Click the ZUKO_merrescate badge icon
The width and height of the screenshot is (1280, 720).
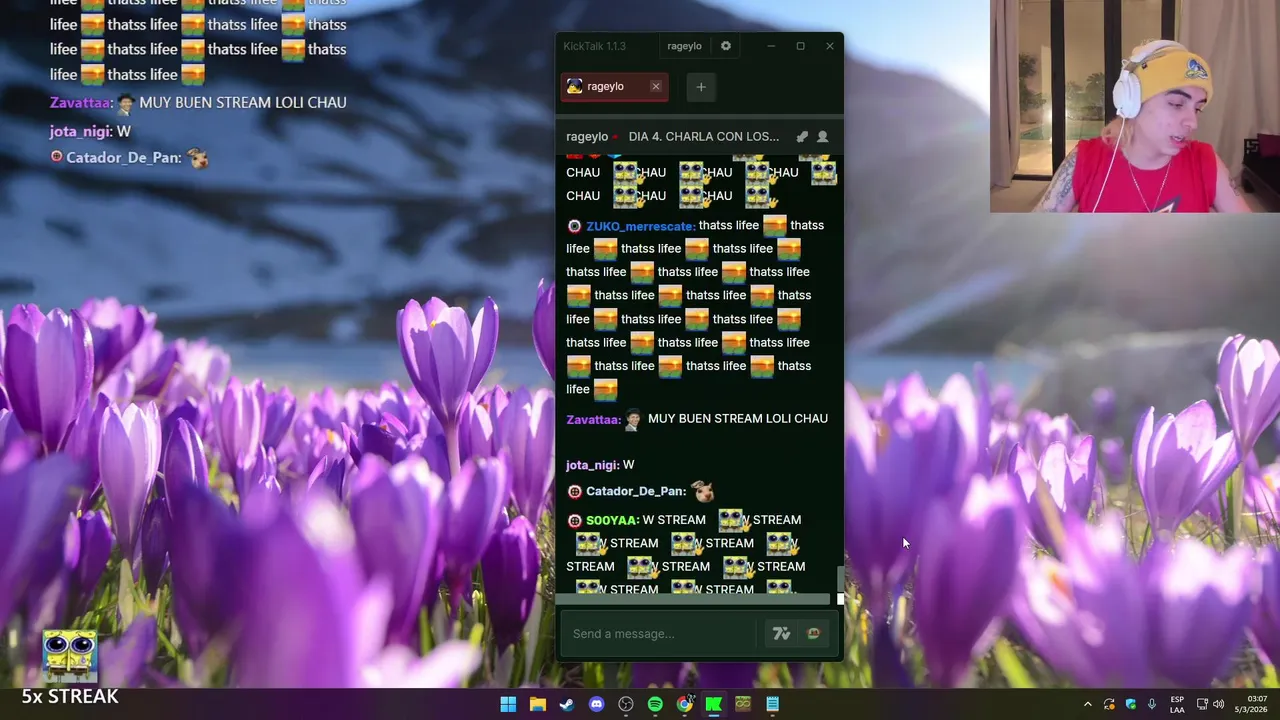point(574,226)
